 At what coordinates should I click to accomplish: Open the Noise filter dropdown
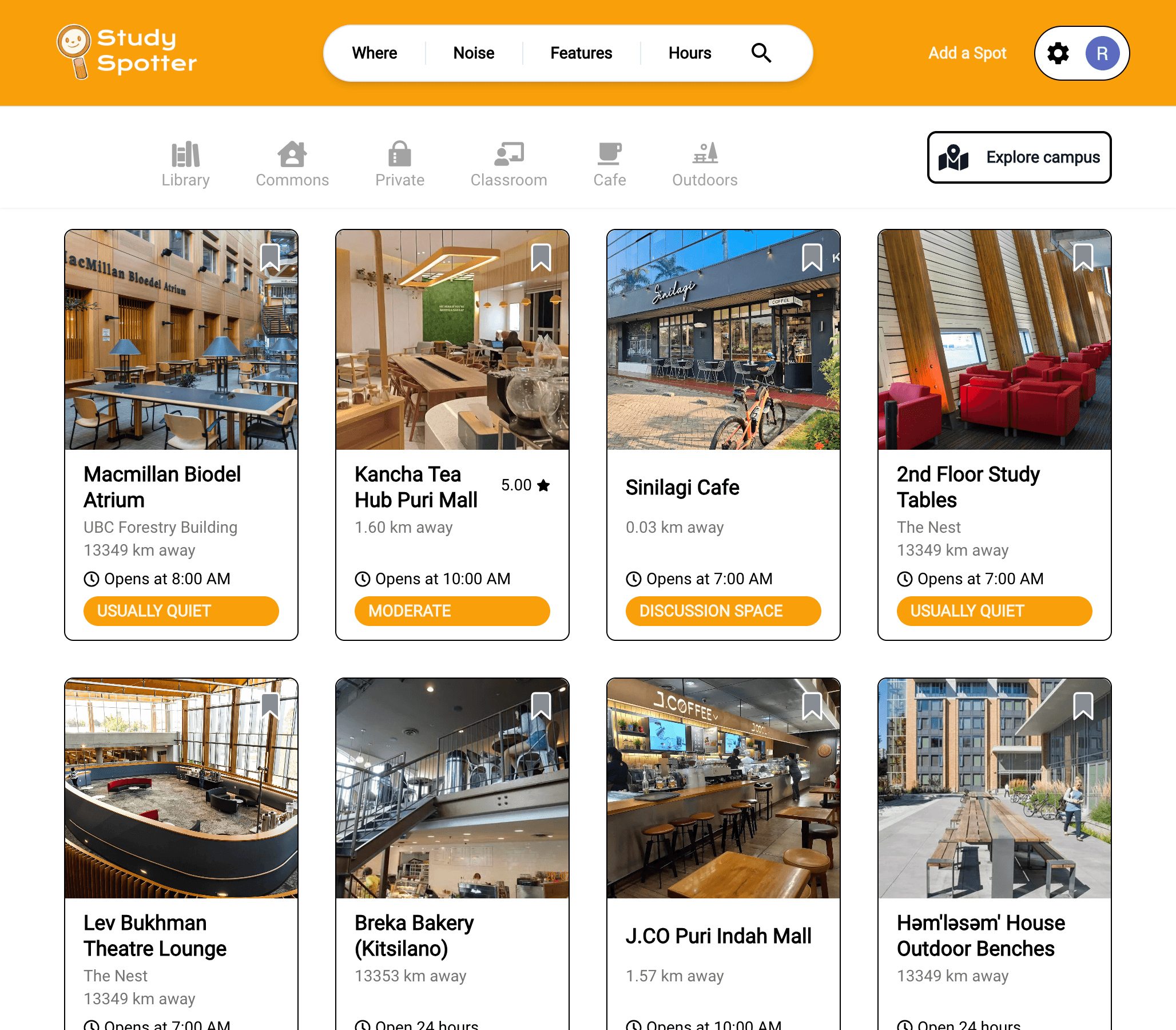pyautogui.click(x=474, y=53)
